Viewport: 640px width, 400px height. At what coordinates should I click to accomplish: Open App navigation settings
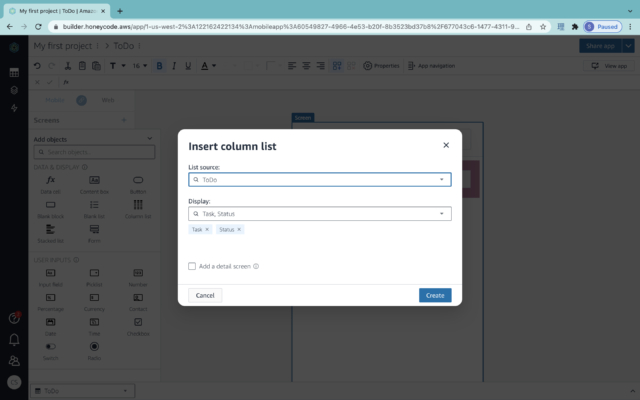[x=431, y=66]
